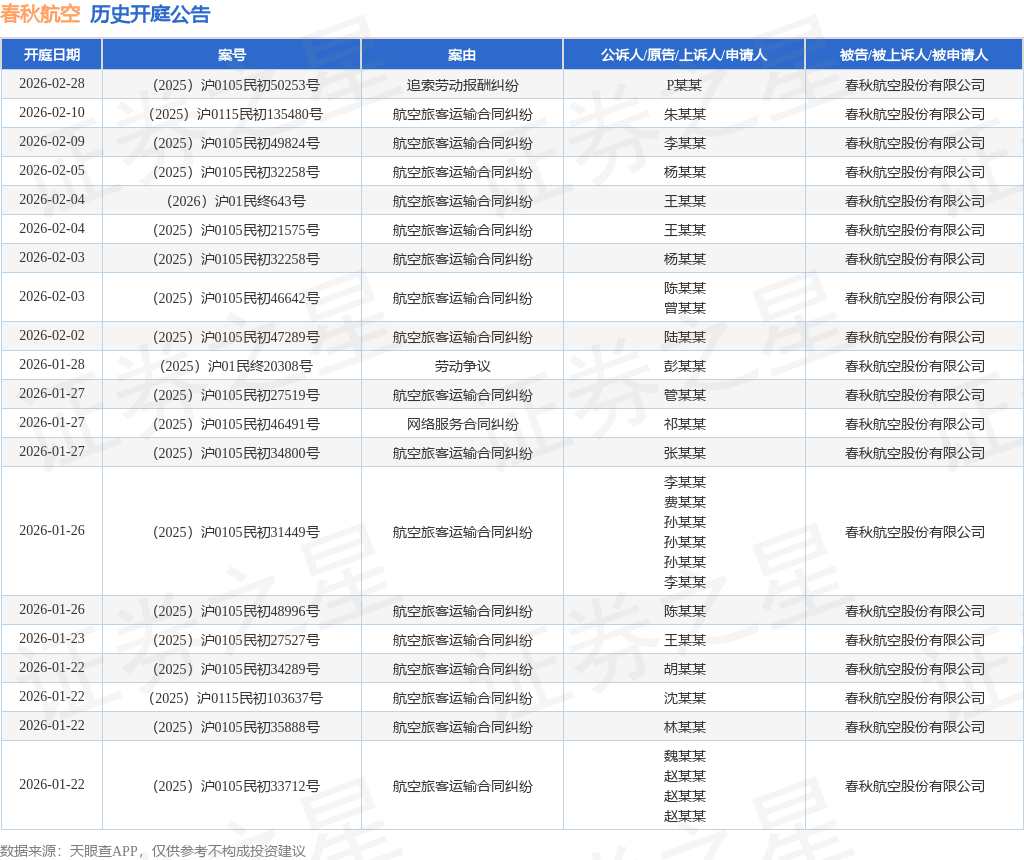The height and width of the screenshot is (860, 1024).
Task: Click case number 沪0105民初34800号
Action: [236, 453]
